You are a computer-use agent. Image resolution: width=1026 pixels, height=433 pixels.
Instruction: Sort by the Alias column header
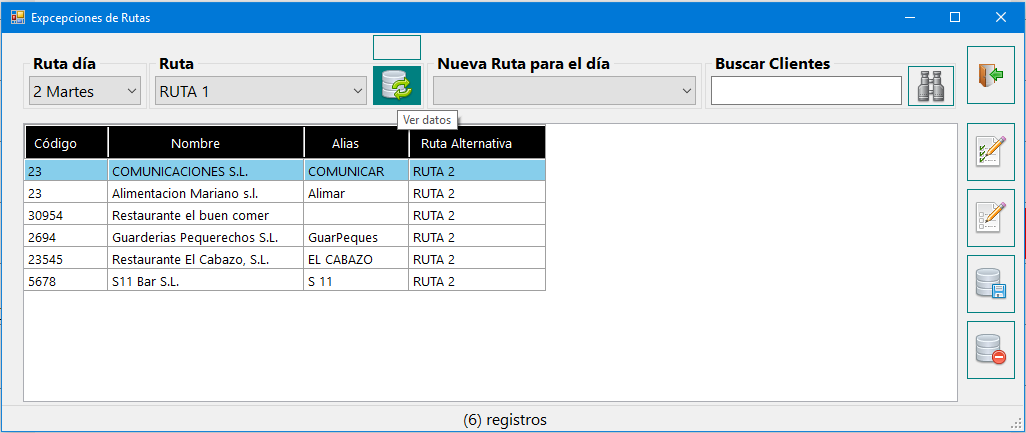[x=356, y=143]
